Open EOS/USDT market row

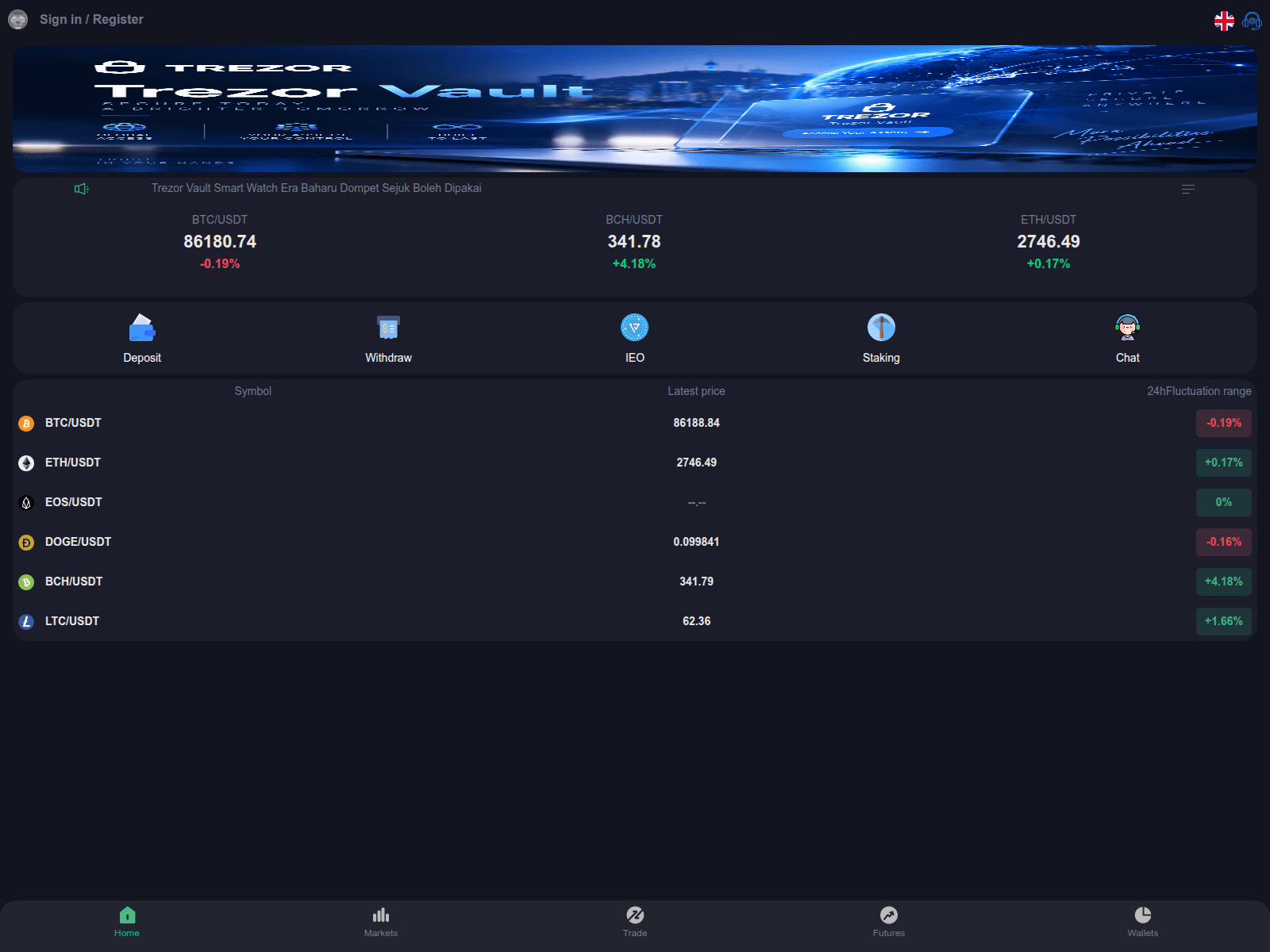[635, 502]
